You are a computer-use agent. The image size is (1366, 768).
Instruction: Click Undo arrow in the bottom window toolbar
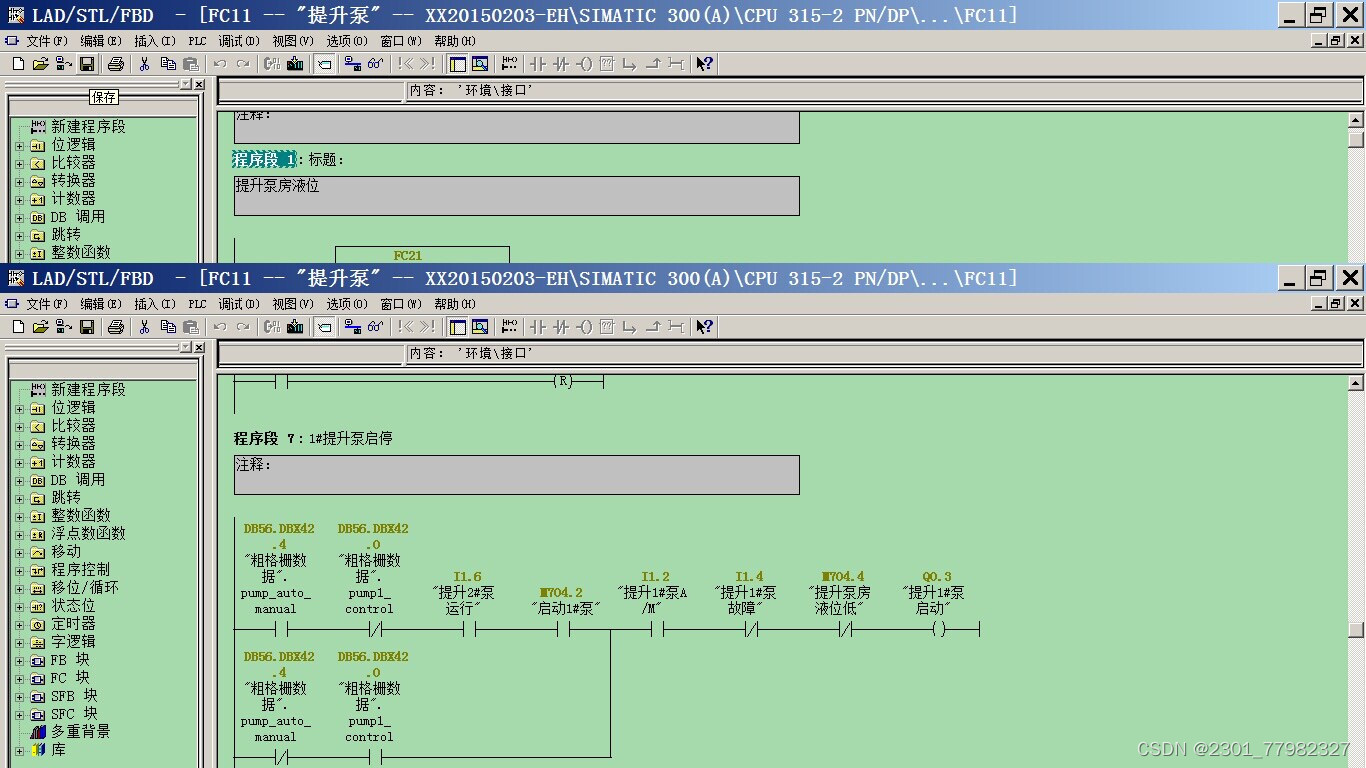(x=220, y=327)
